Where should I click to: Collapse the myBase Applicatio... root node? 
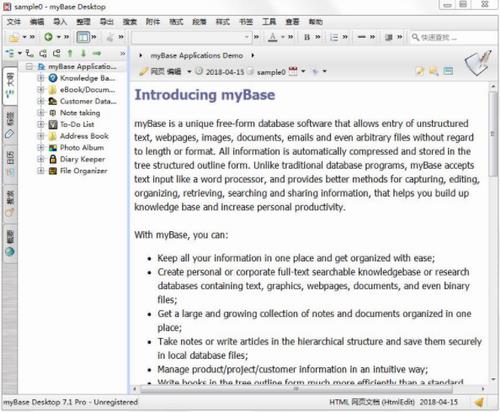coord(29,67)
